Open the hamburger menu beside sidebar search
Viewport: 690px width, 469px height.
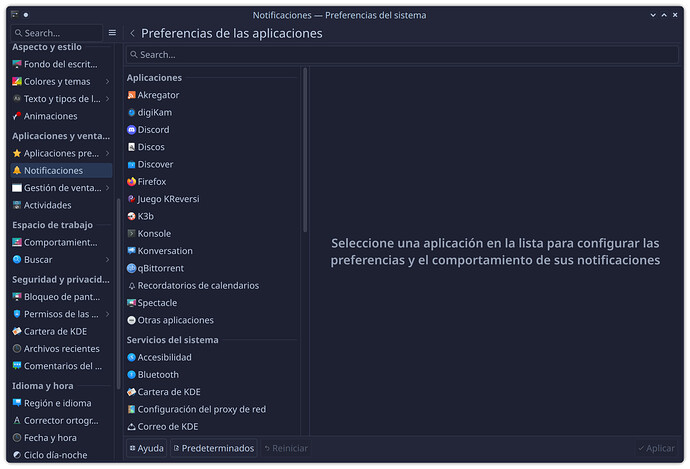(x=112, y=33)
